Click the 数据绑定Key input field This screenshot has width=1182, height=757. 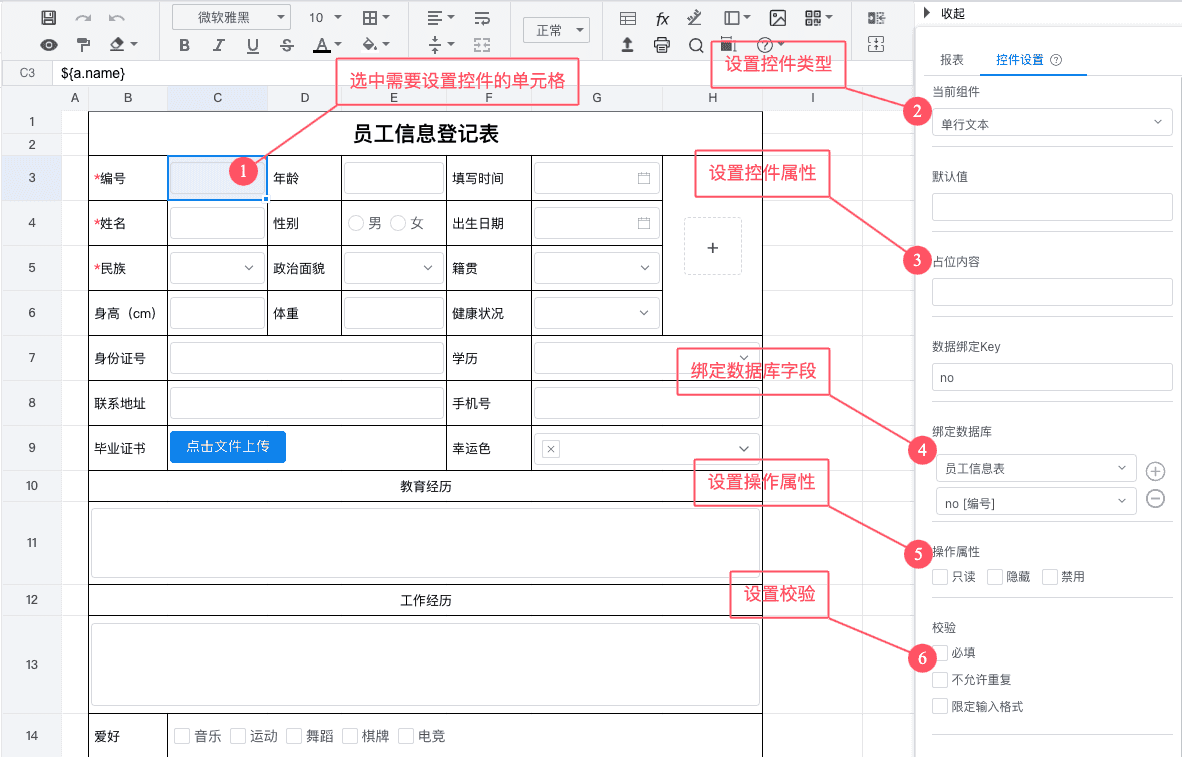(1052, 377)
